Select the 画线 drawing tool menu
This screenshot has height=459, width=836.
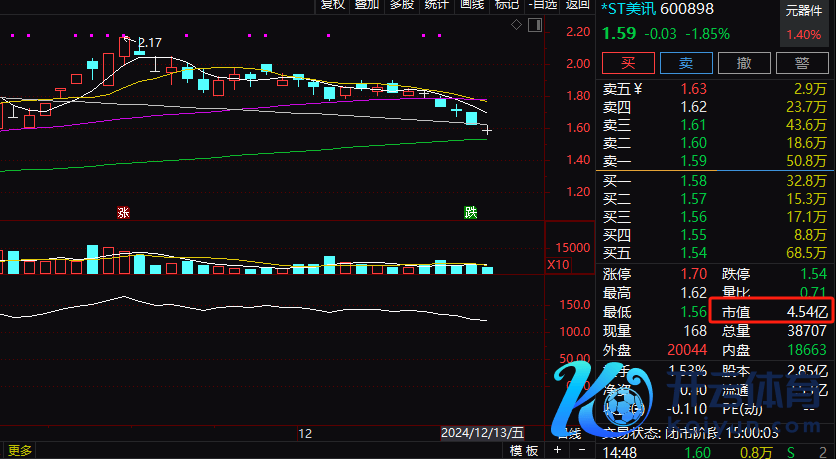(x=471, y=5)
